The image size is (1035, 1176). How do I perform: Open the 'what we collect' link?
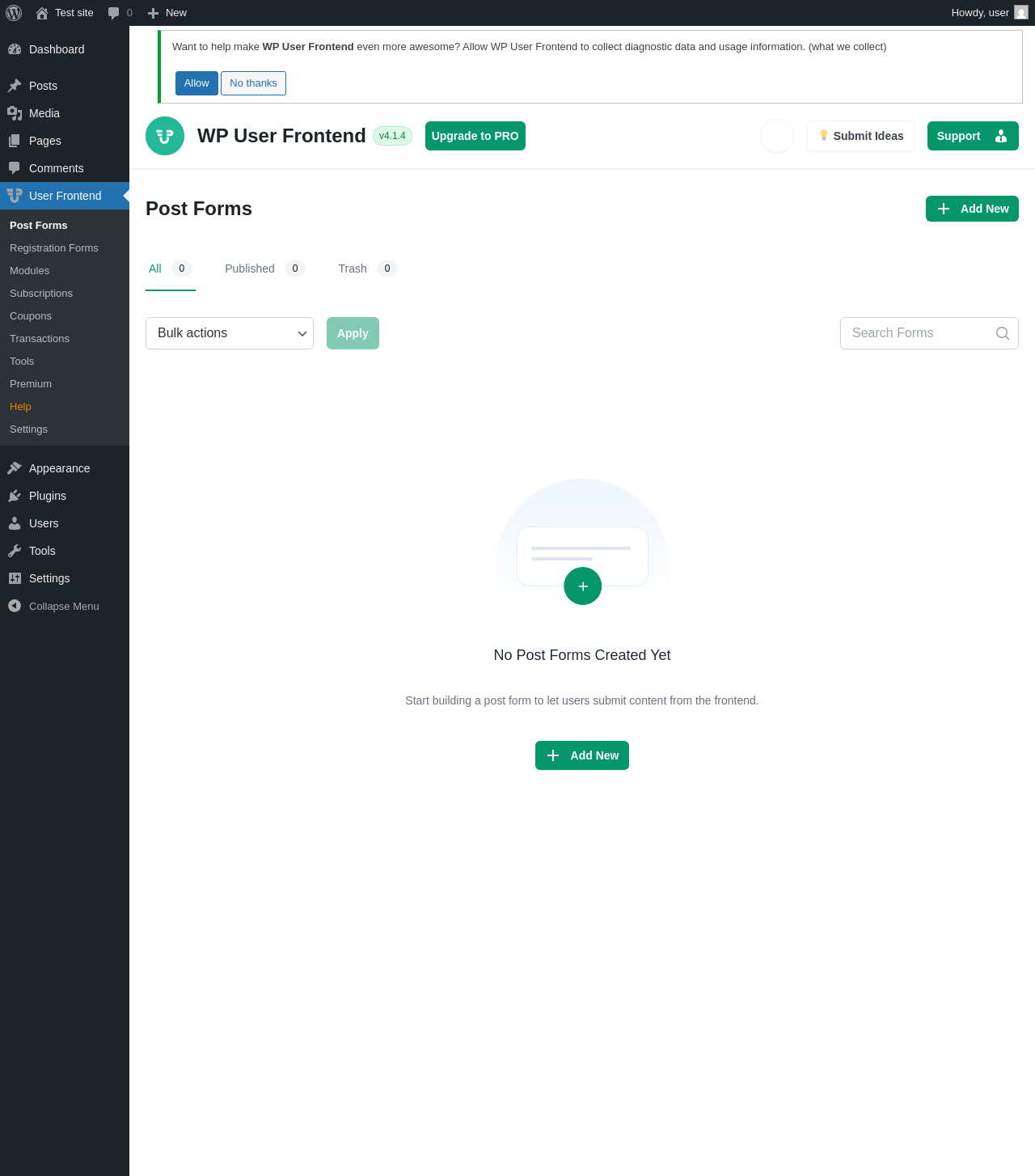coord(847,47)
